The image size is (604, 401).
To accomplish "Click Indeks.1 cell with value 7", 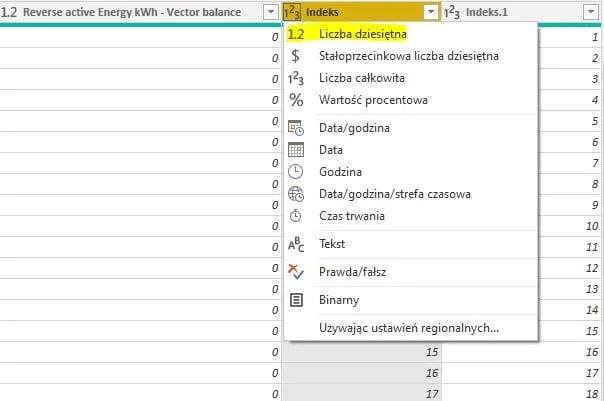I will pyautogui.click(x=570, y=163).
